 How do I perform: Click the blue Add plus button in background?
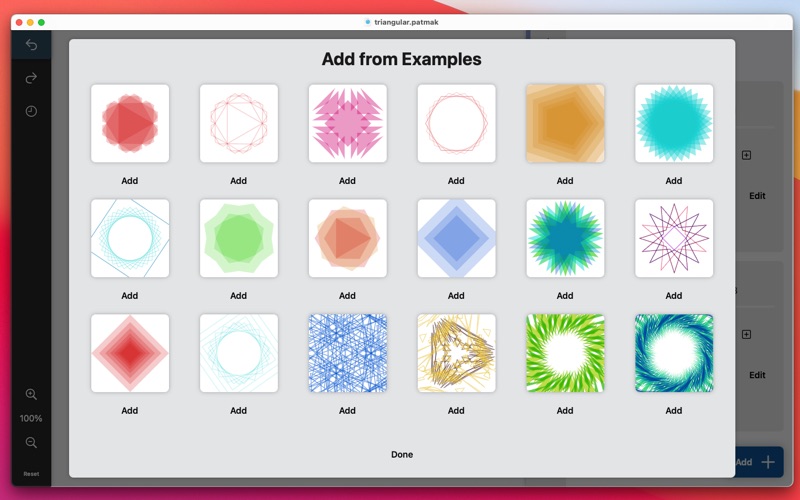pyautogui.click(x=759, y=462)
